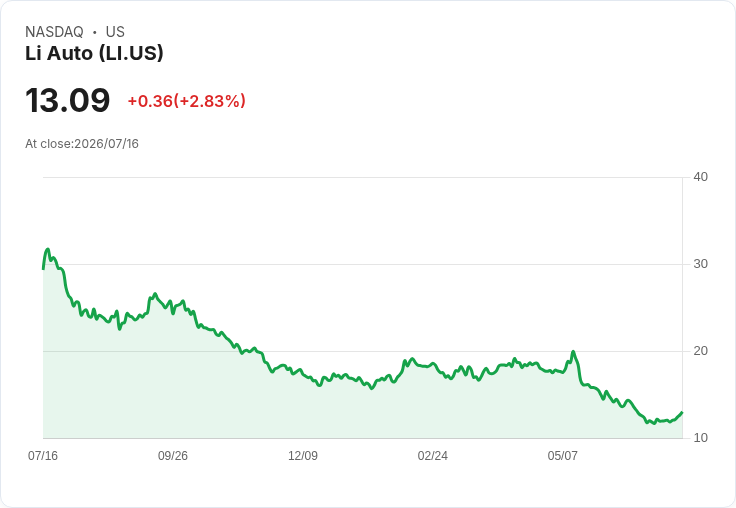This screenshot has width=736, height=508.
Task: Open the Li Auto (LI.US) title
Action: [94, 53]
